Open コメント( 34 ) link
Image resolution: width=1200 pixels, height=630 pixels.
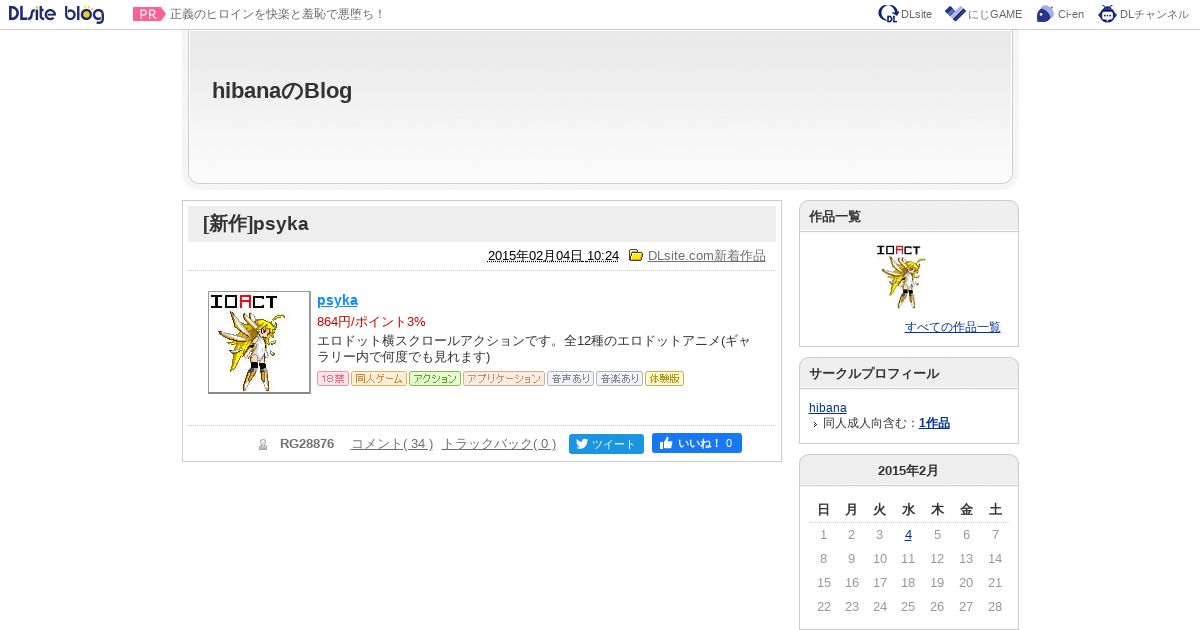pos(392,444)
